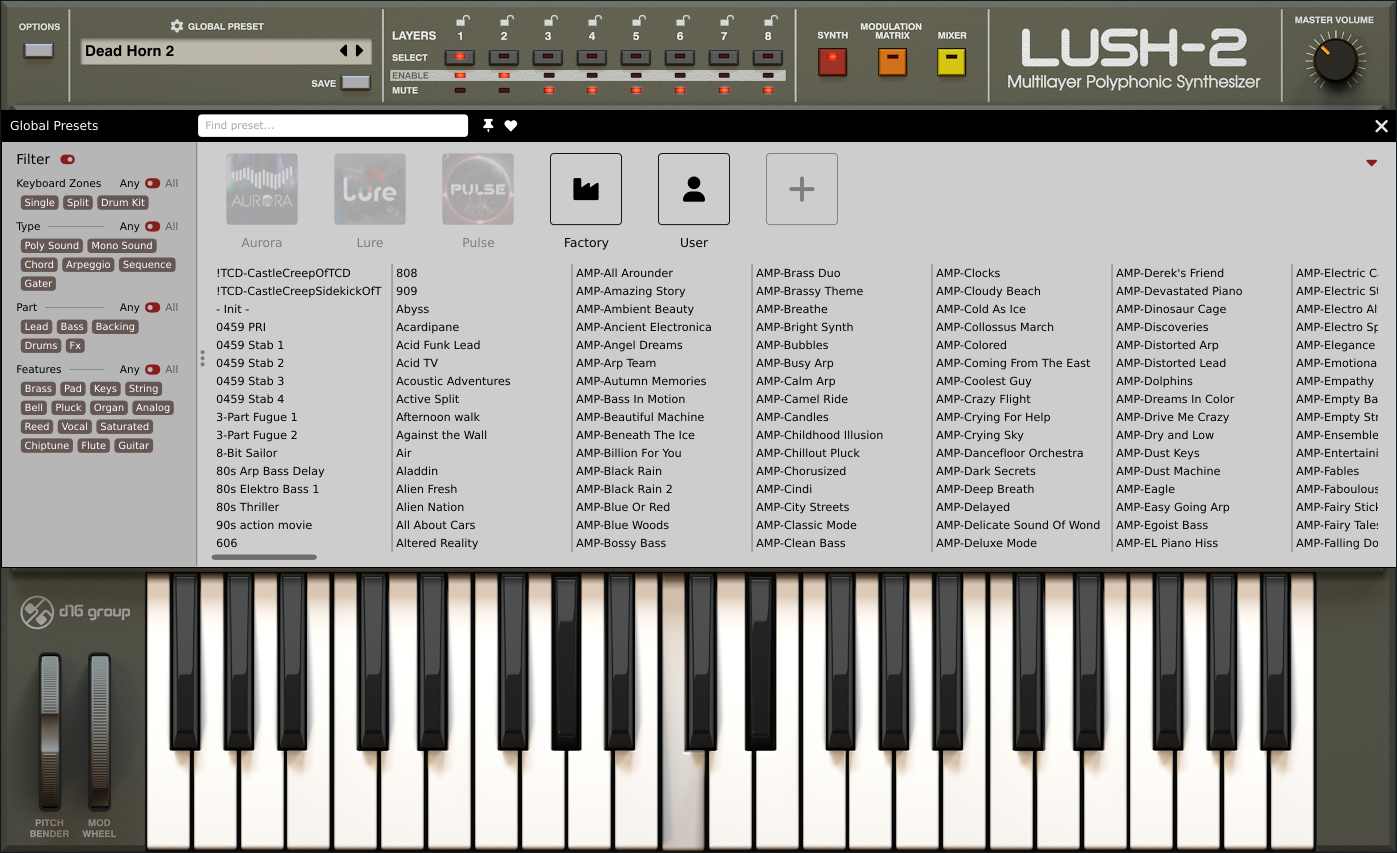Viewport: 1397px width, 853px height.
Task: Click the Options button
Action: [x=39, y=50]
